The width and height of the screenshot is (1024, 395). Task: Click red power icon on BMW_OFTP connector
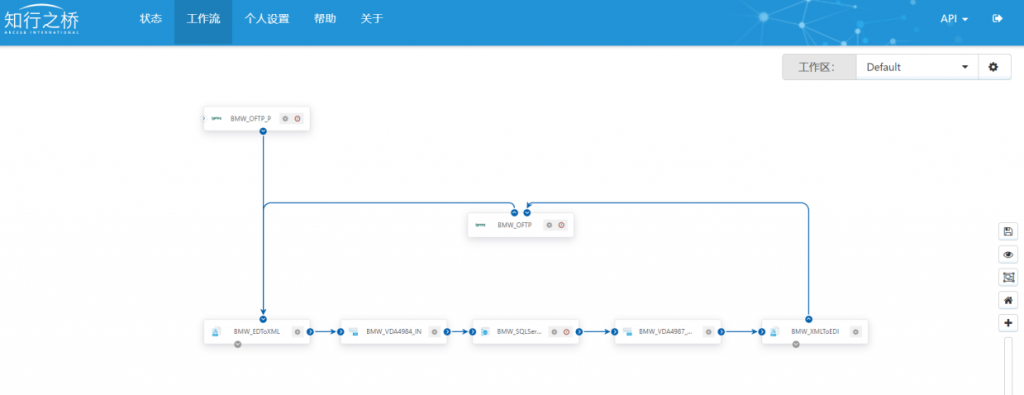click(x=562, y=225)
